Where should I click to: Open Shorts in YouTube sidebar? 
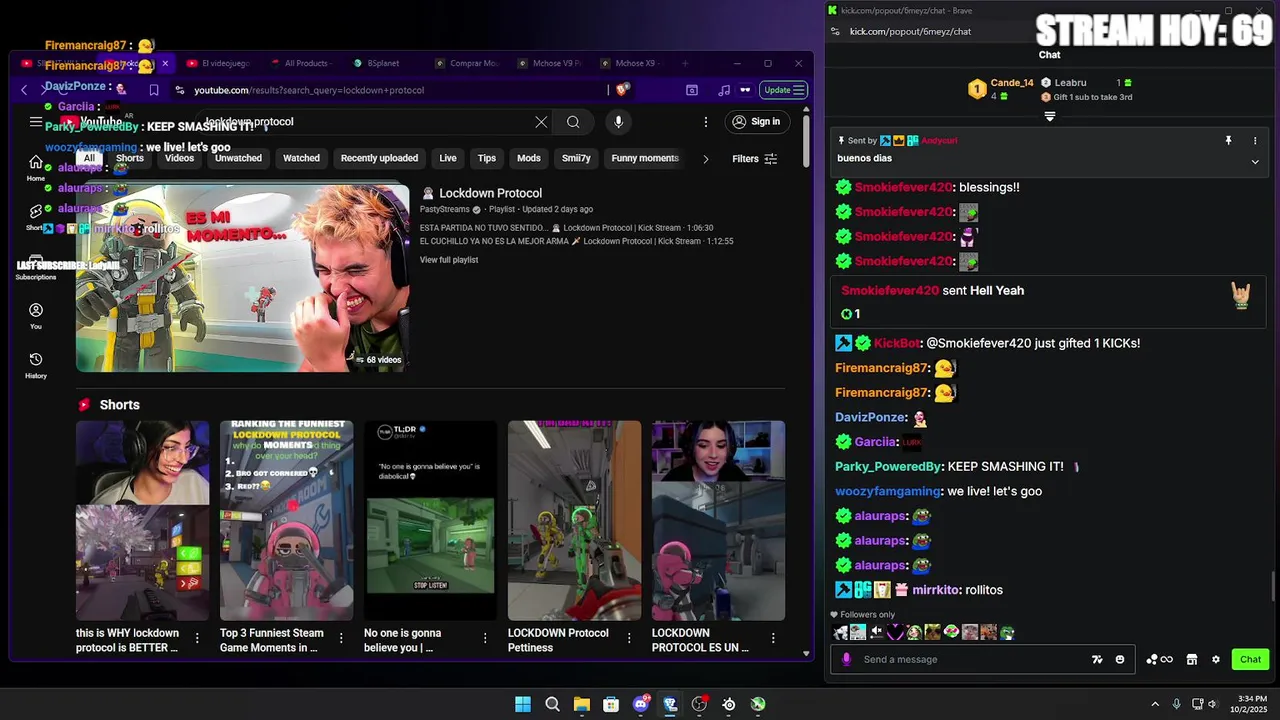(x=36, y=216)
